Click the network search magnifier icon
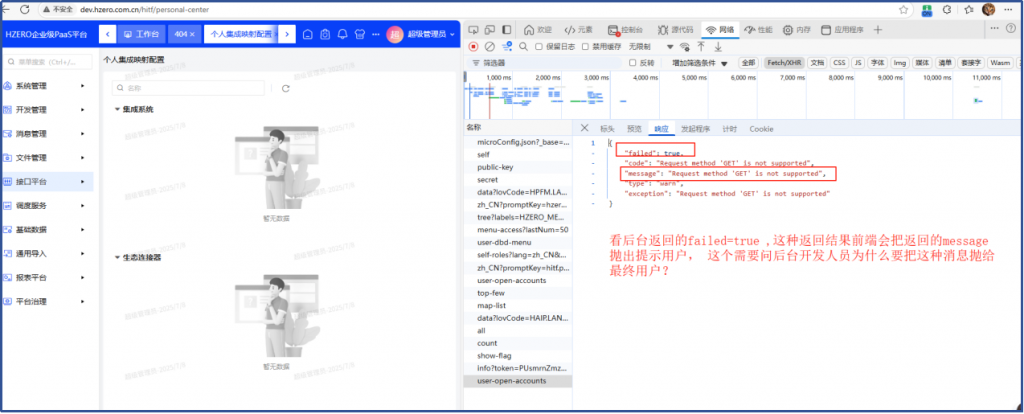The width and height of the screenshot is (1024, 414). coord(521,46)
